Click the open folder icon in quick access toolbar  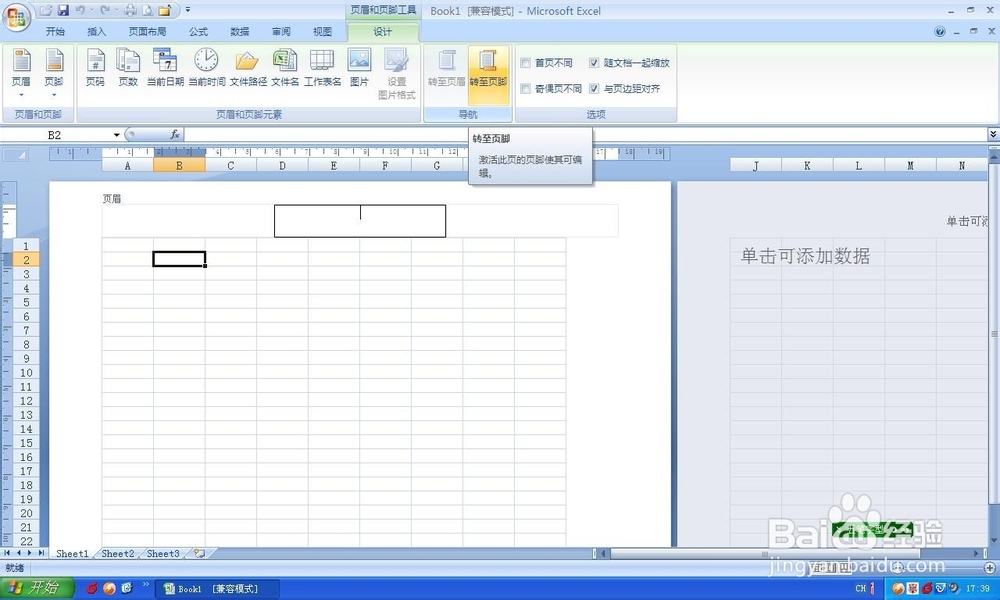165,10
